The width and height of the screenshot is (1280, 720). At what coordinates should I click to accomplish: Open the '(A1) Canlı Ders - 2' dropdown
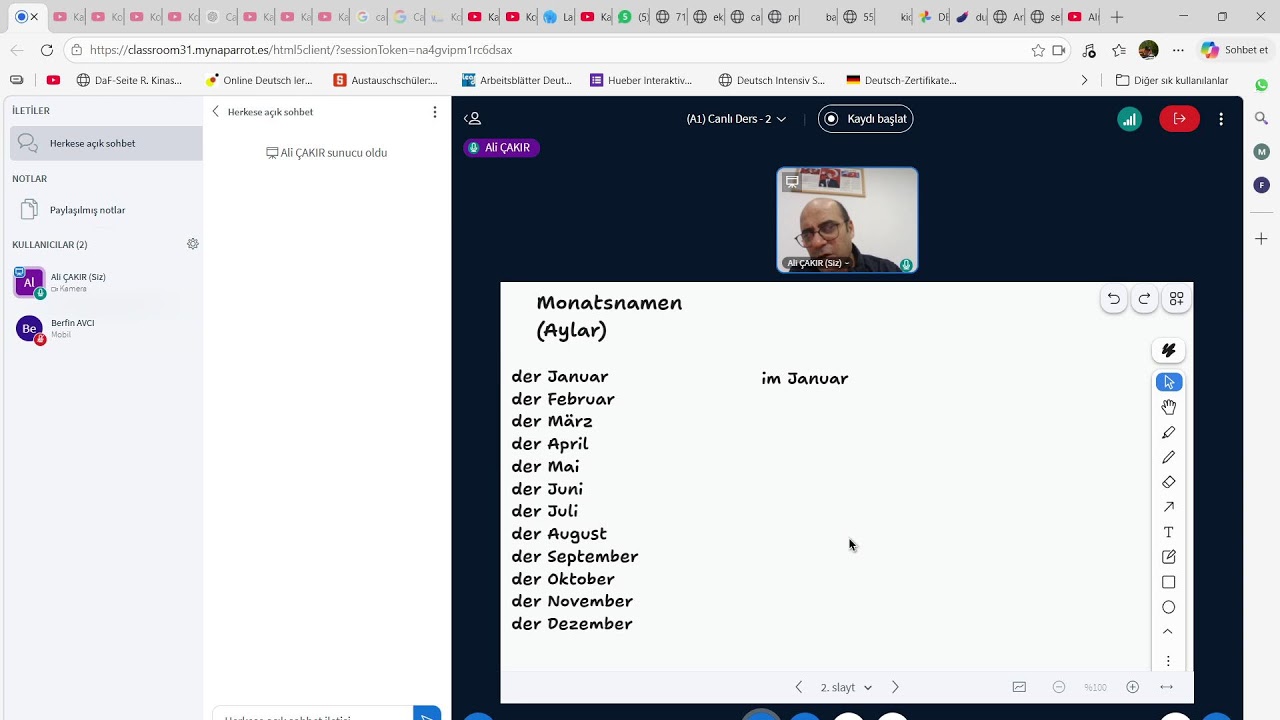tap(736, 119)
